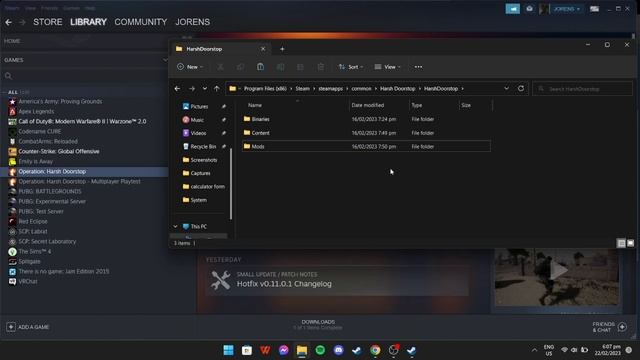Expand address bar history dropdown
Screen dimensions: 640x360
pos(506,89)
